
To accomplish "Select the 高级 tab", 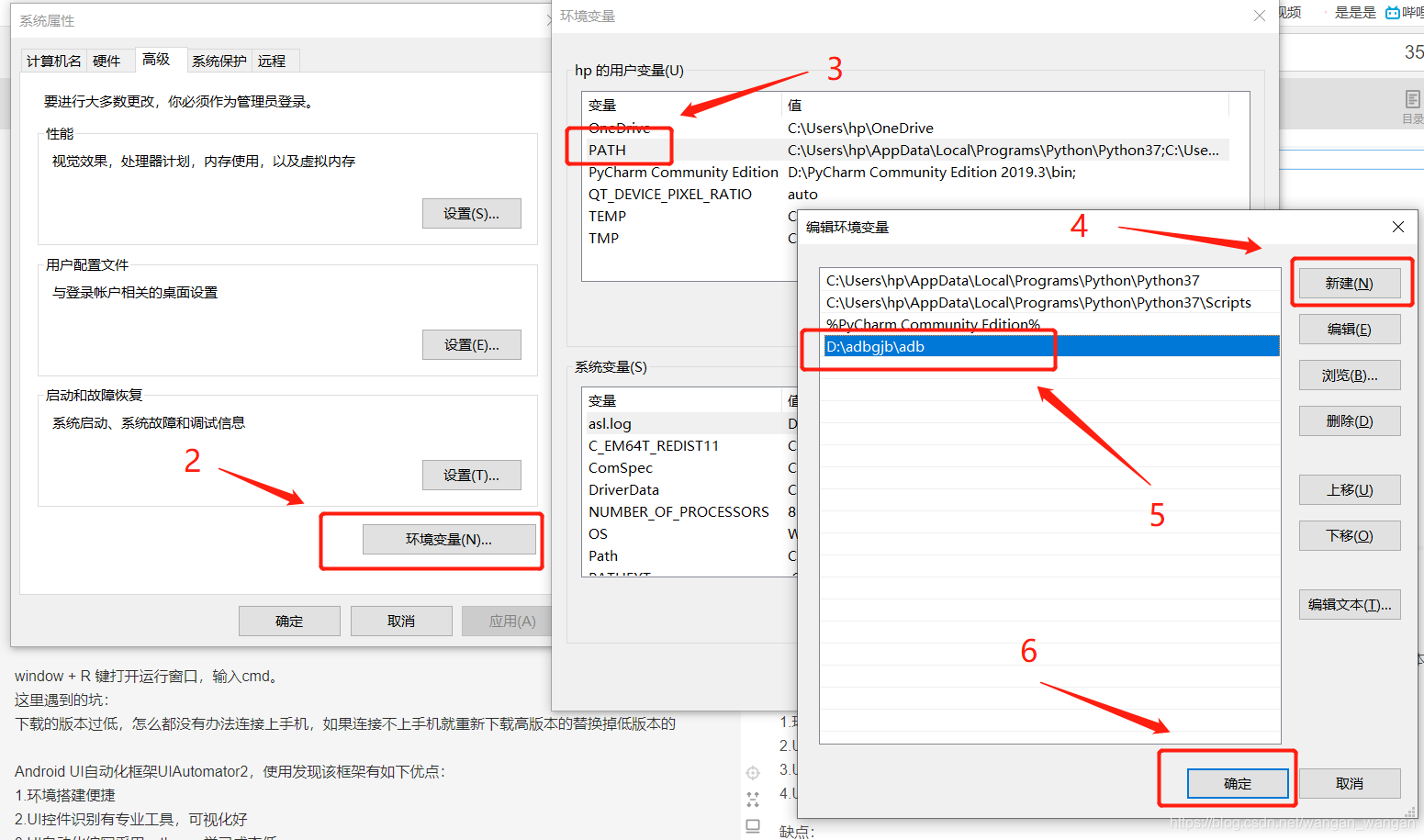I will pos(157,59).
